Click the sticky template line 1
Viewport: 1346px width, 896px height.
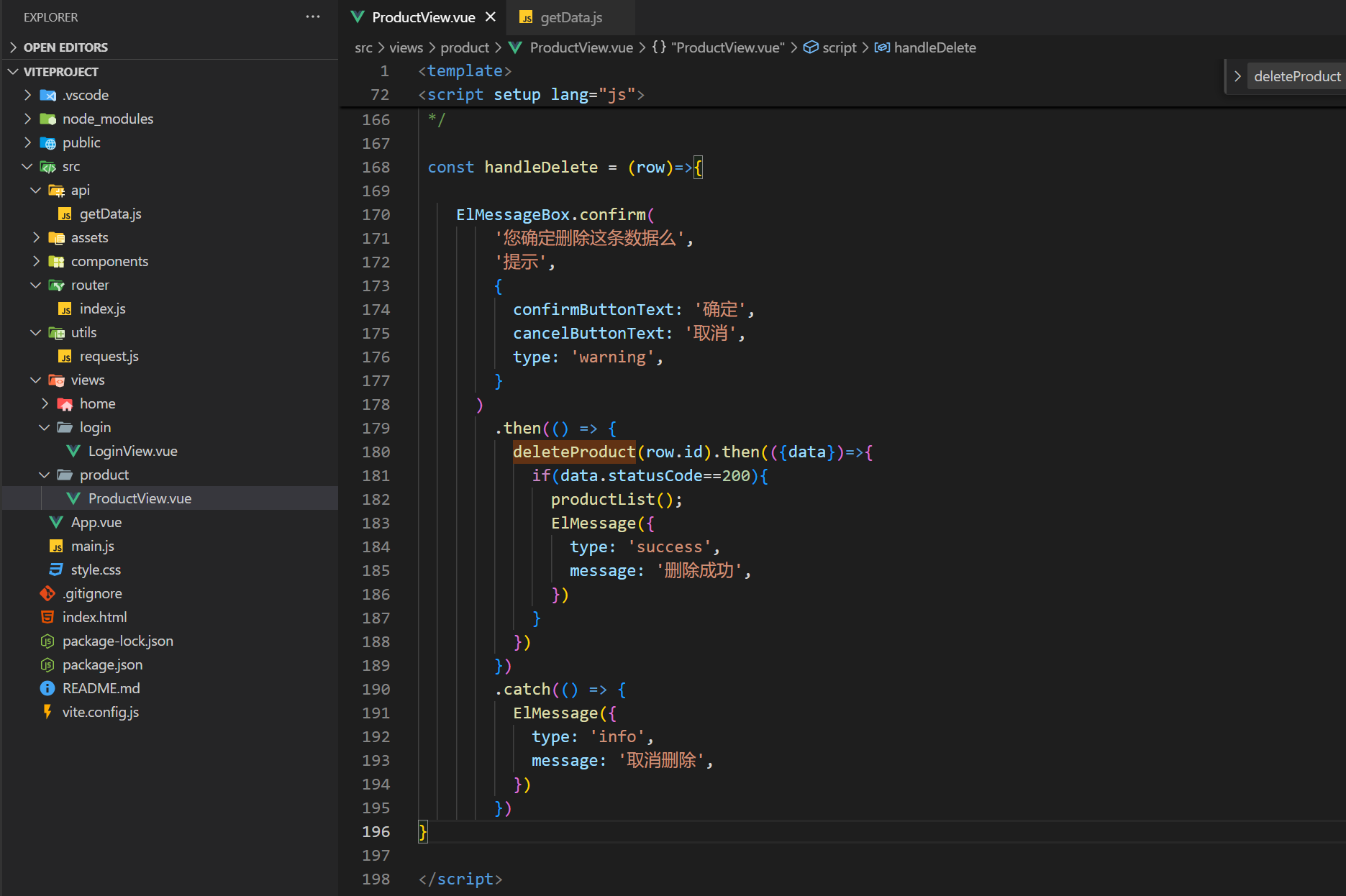tap(465, 70)
